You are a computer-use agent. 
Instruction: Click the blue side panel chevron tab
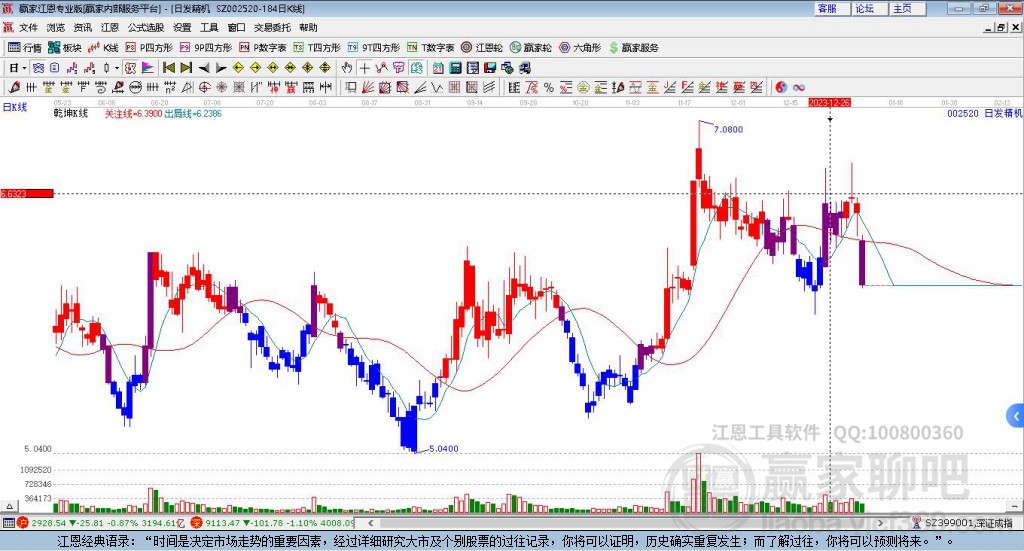click(1016, 416)
